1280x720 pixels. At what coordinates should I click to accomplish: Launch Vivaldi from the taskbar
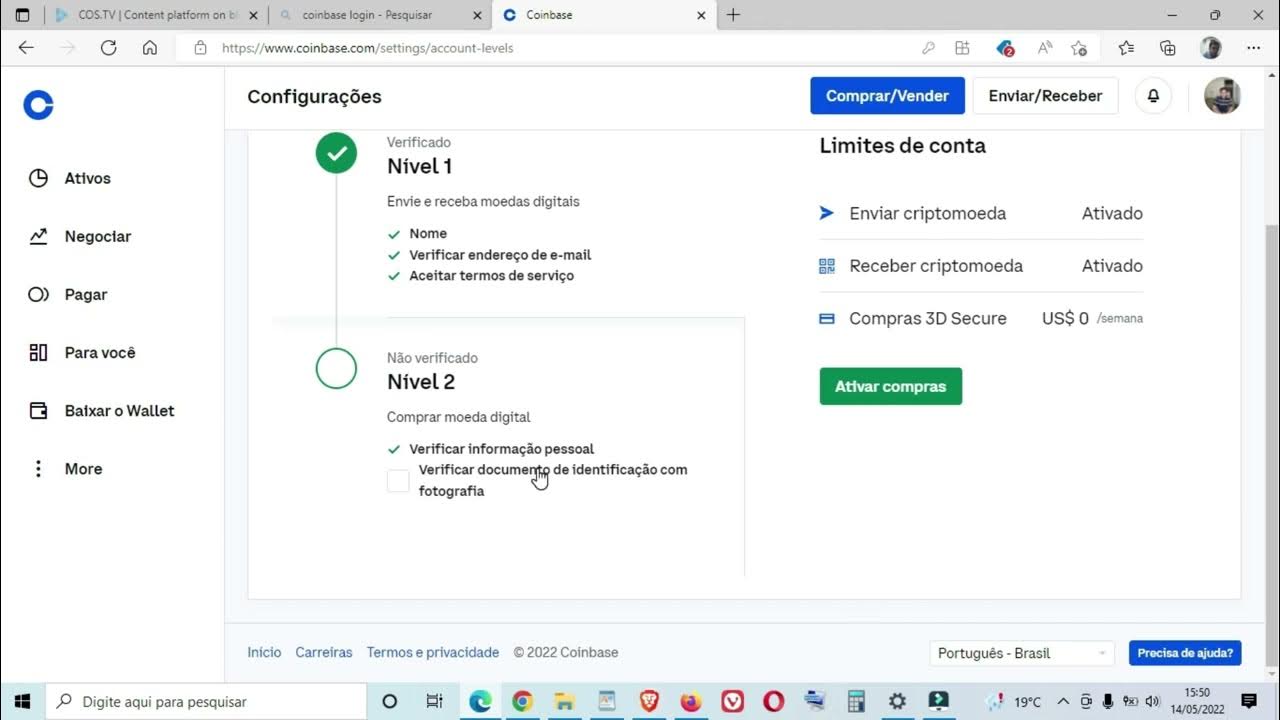[732, 701]
